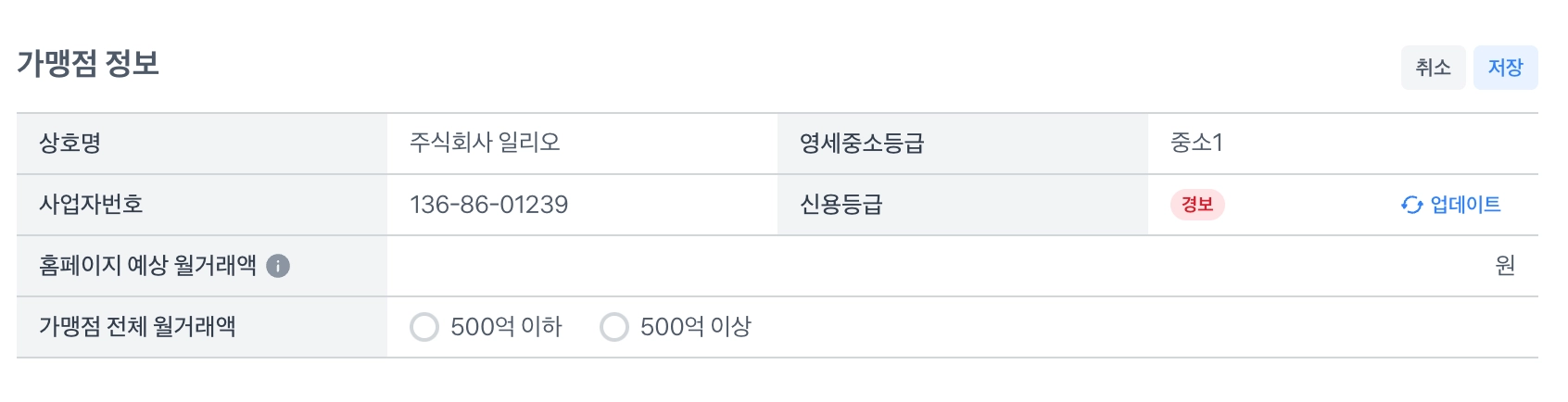Click the business number 136-86-01239

click(x=488, y=205)
